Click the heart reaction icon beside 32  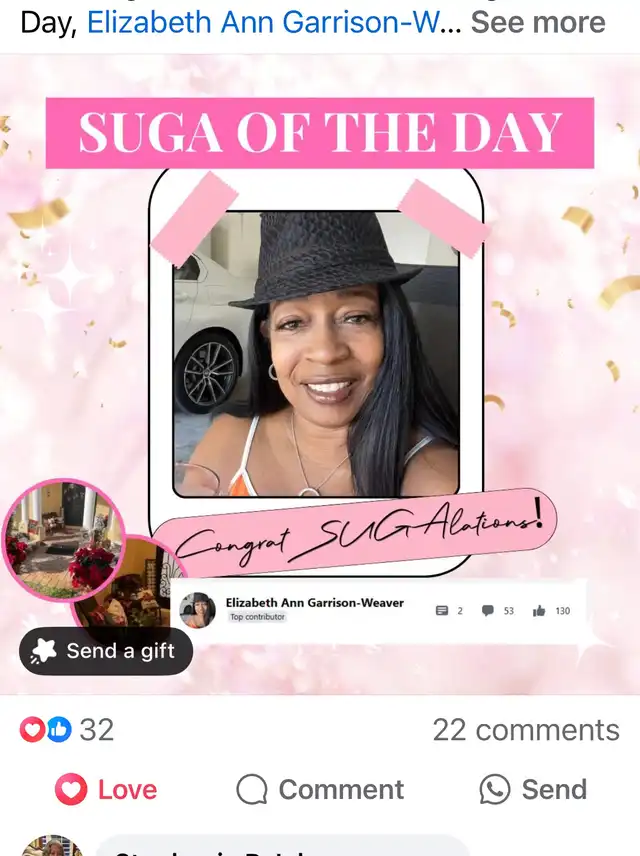click(32, 729)
